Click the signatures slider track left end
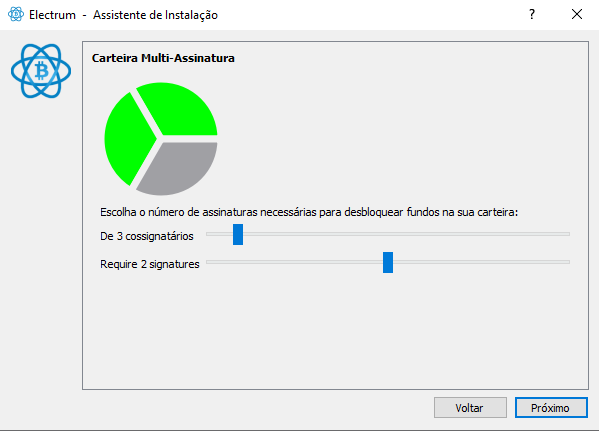 point(211,262)
